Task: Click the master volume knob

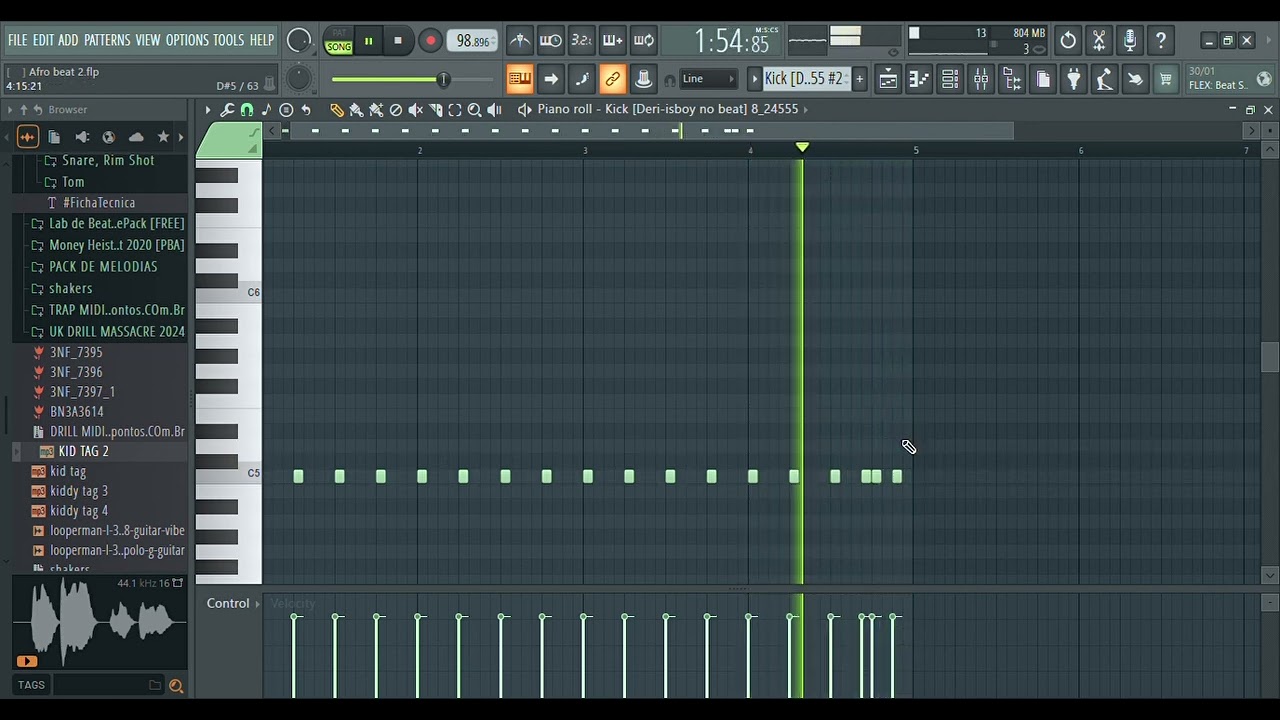Action: pyautogui.click(x=299, y=41)
